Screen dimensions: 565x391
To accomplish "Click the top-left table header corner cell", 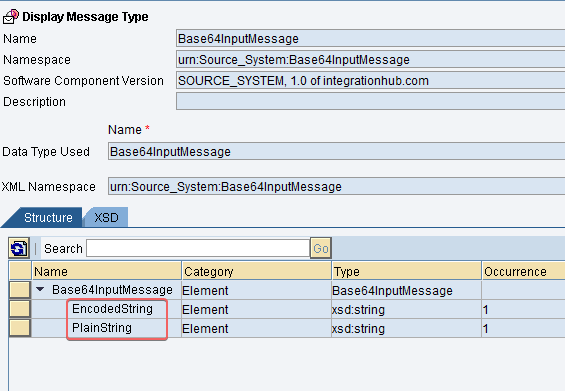I will 20,271.
